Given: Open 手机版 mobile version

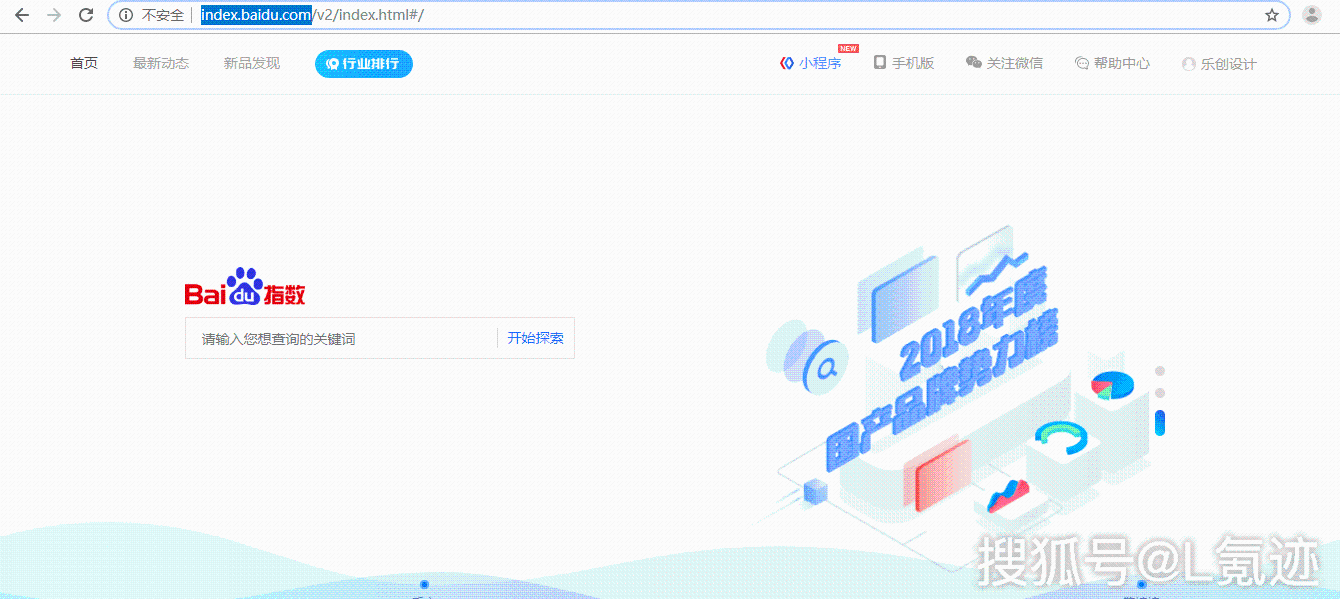Looking at the screenshot, I should click(x=904, y=63).
